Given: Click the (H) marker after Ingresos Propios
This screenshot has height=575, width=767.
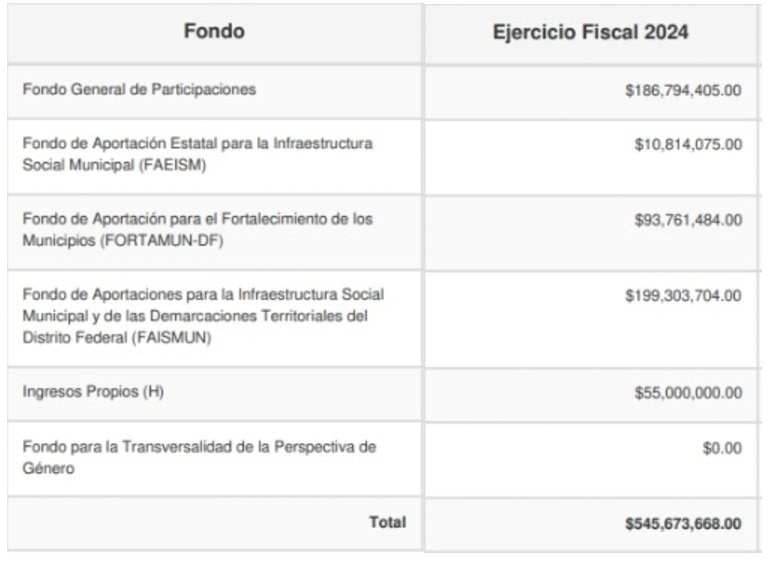Looking at the screenshot, I should 152,392.
